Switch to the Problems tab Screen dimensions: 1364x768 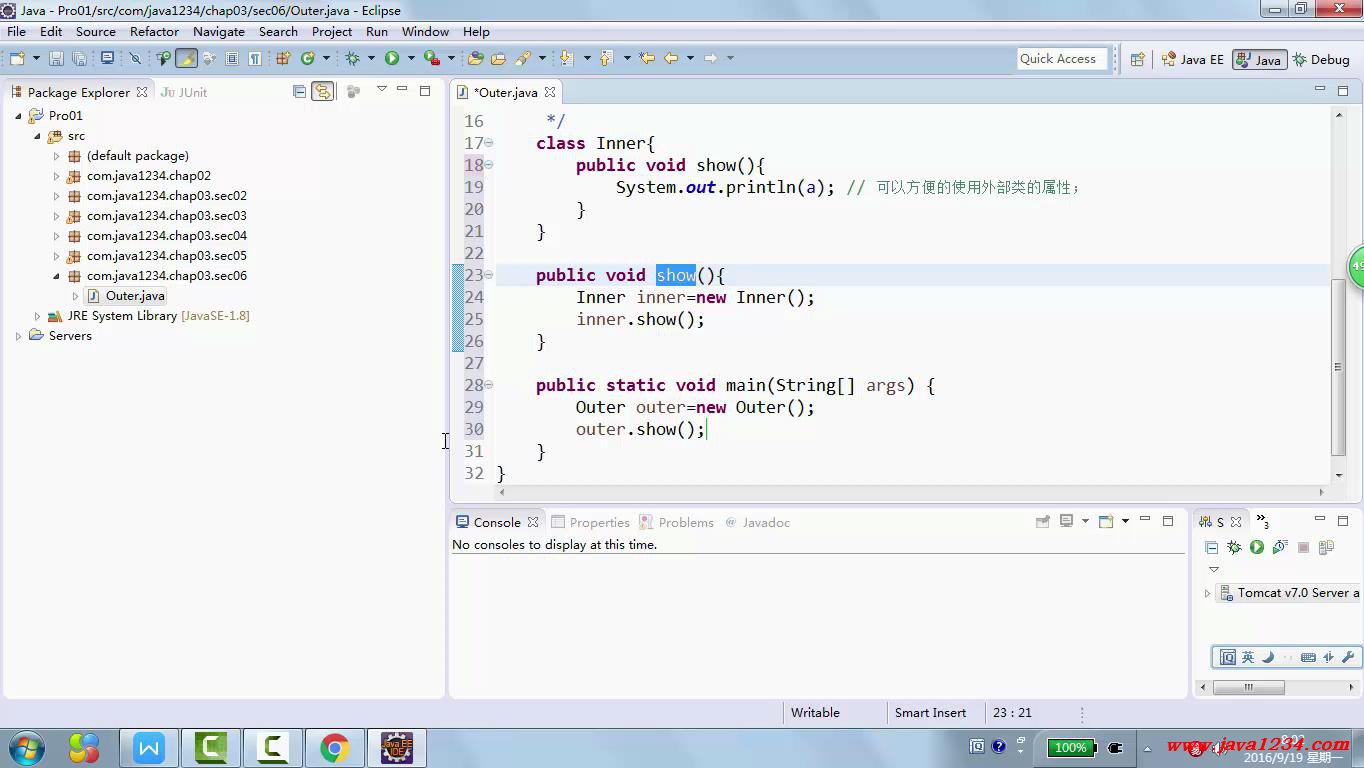click(x=677, y=522)
